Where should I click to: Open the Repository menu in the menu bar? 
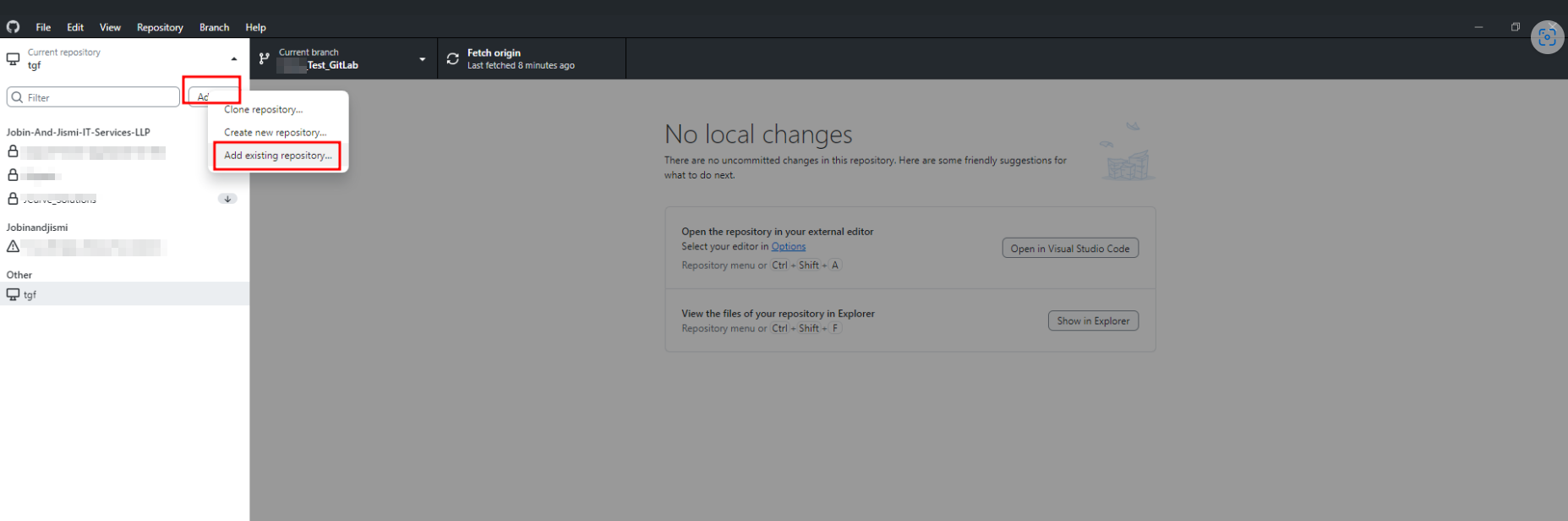point(160,27)
